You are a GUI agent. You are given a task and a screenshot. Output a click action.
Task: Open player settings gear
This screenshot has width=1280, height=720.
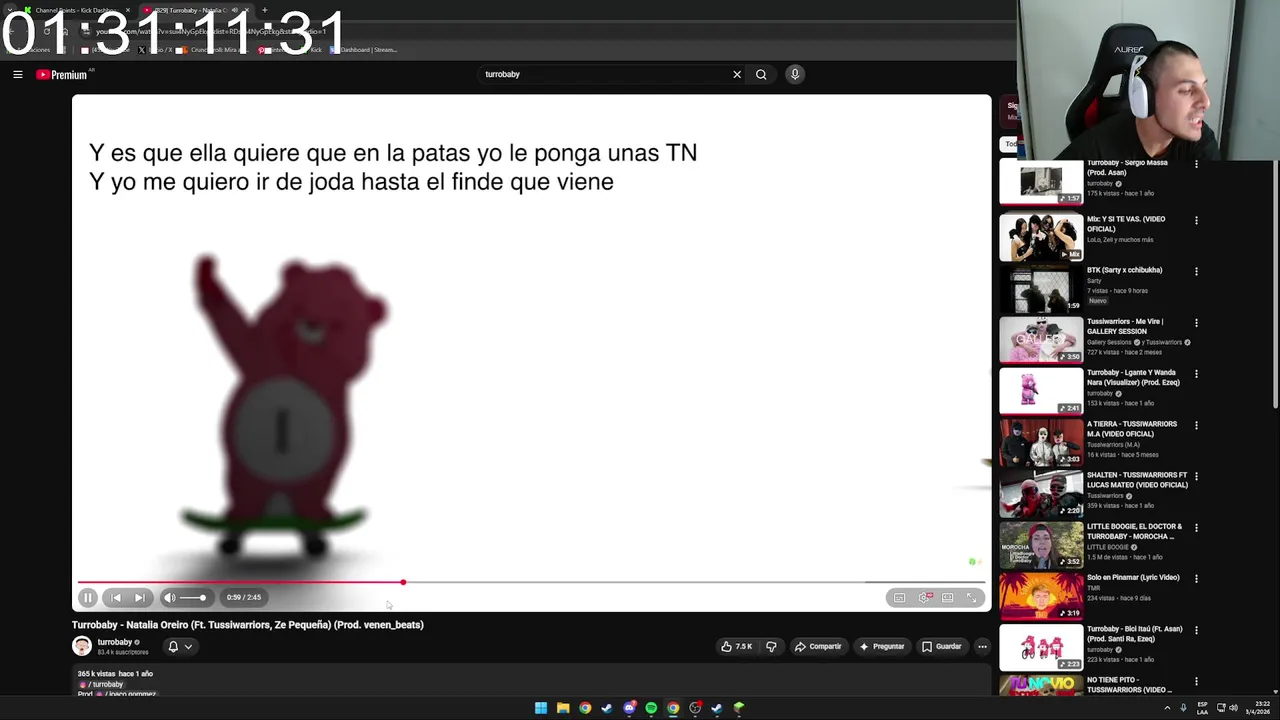pos(924,597)
